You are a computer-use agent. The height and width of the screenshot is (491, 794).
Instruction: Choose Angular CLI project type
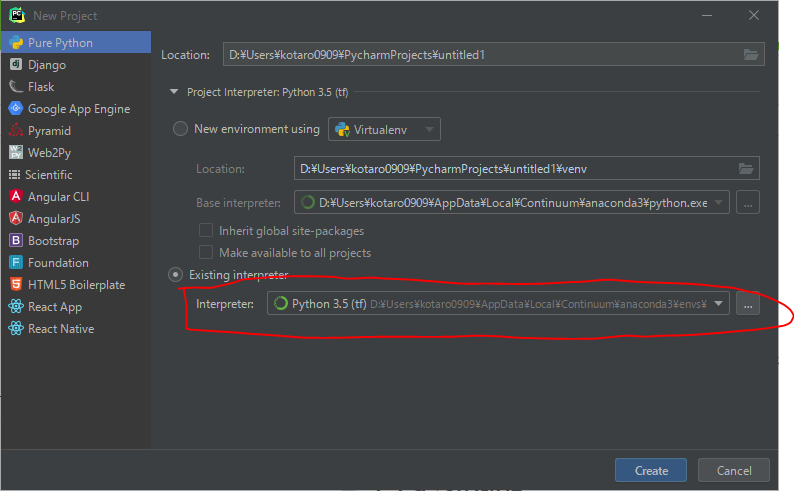[76, 196]
